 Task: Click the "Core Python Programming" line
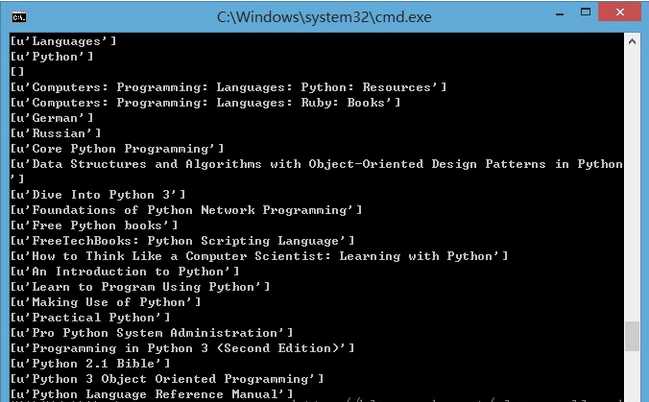click(x=117, y=149)
